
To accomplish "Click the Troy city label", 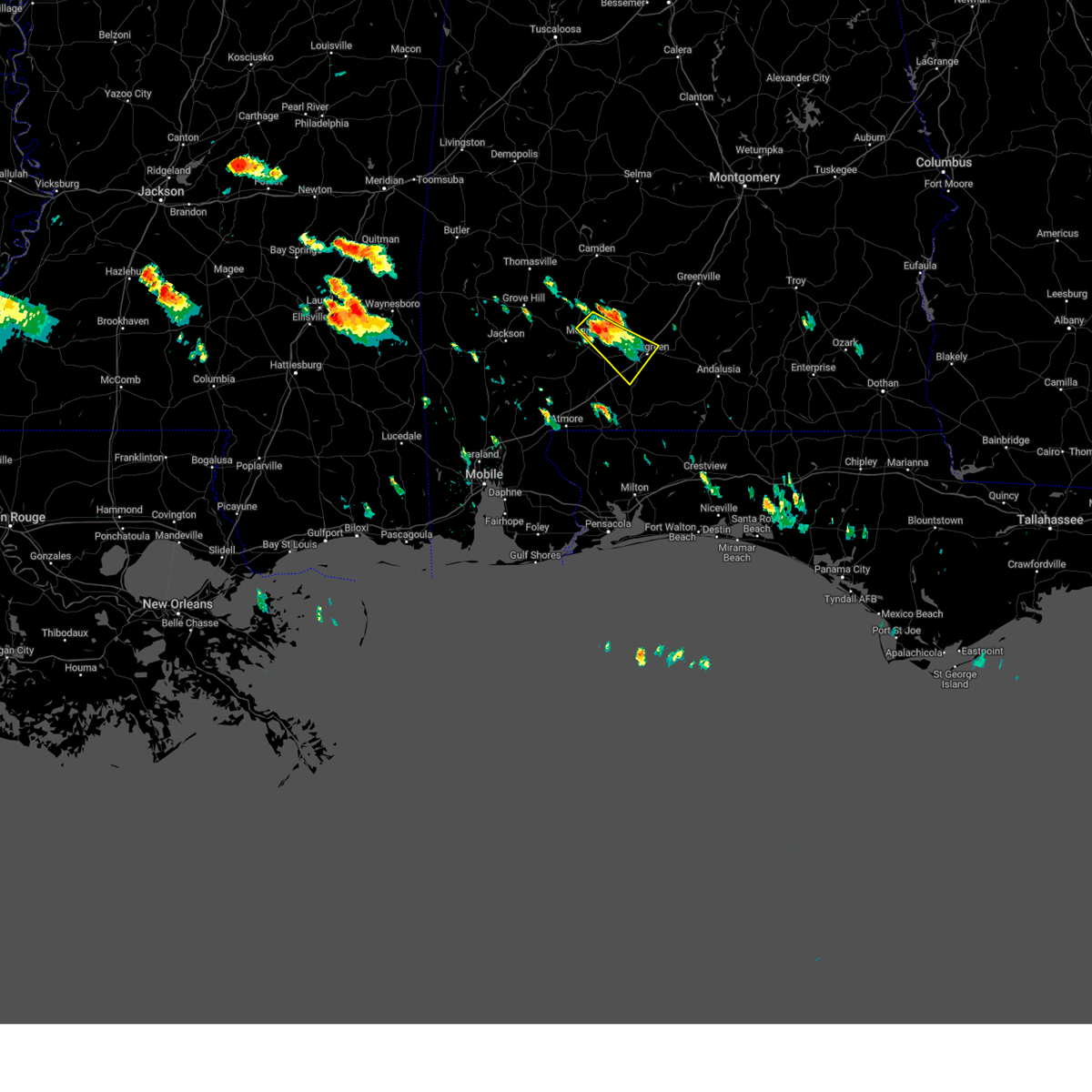I will (x=796, y=281).
